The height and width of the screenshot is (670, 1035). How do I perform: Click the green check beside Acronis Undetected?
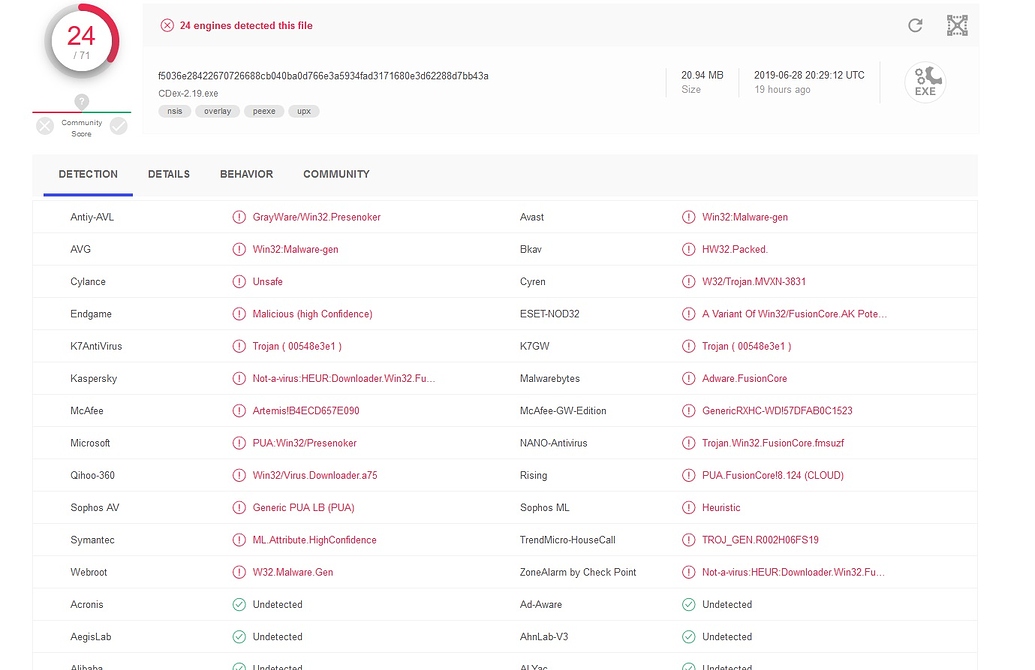(x=241, y=604)
